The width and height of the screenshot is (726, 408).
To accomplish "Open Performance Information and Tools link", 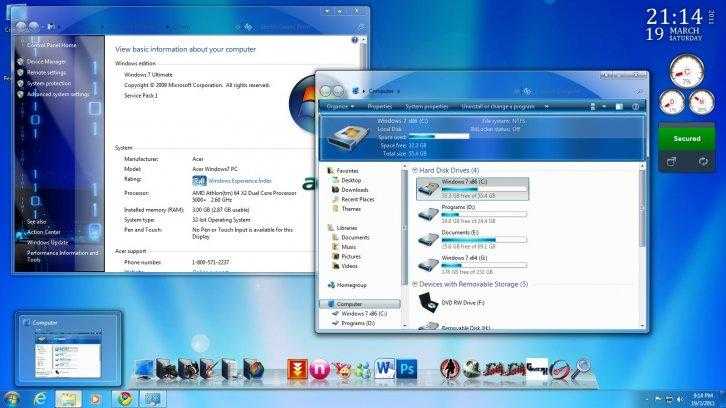I will 63,256.
